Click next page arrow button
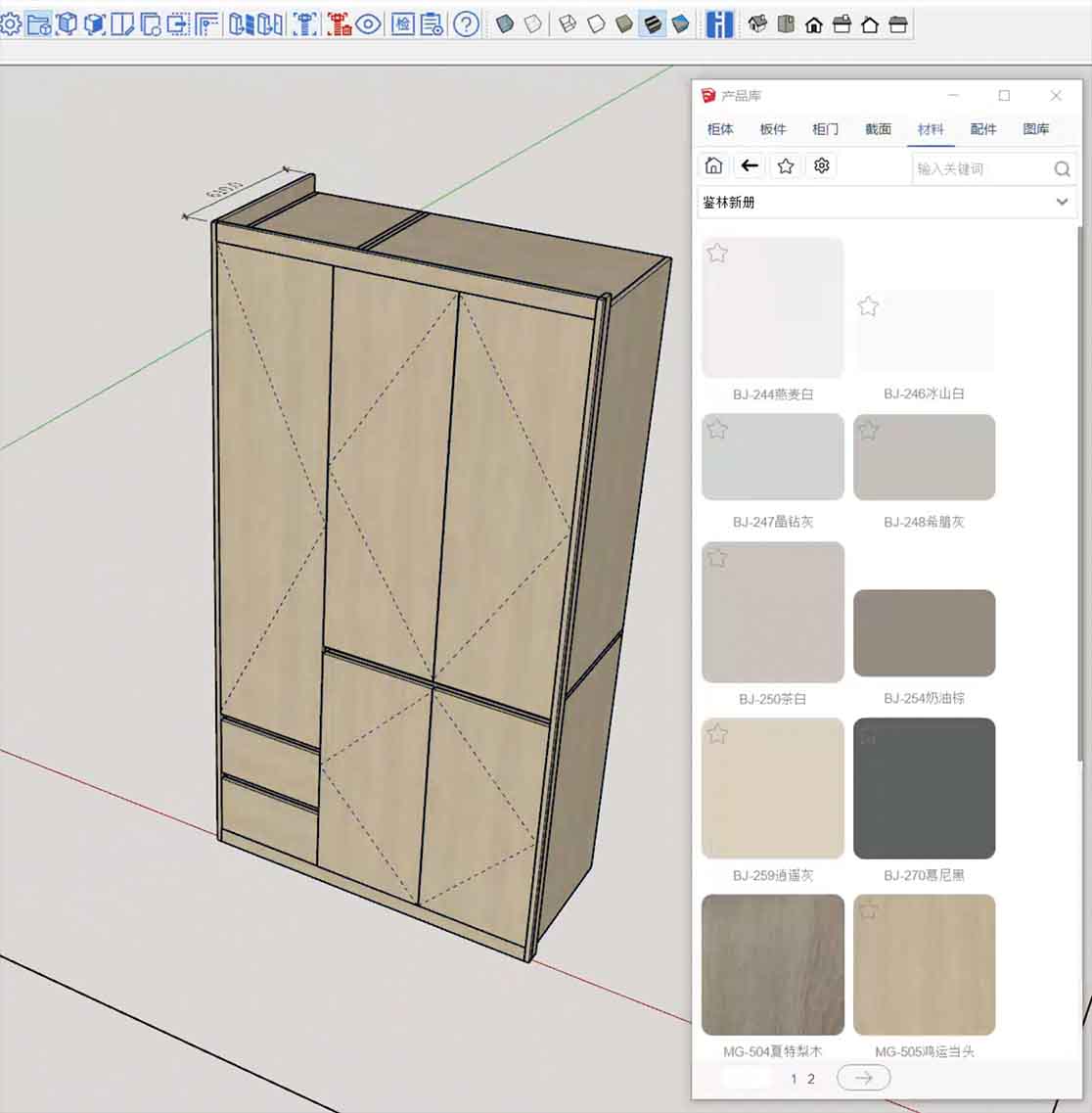 tap(863, 1078)
